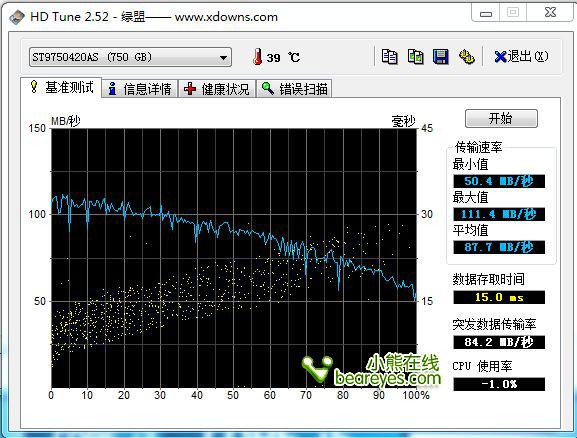Switch to the 错误扫描 tab
This screenshot has height=438, width=577.
coord(294,89)
